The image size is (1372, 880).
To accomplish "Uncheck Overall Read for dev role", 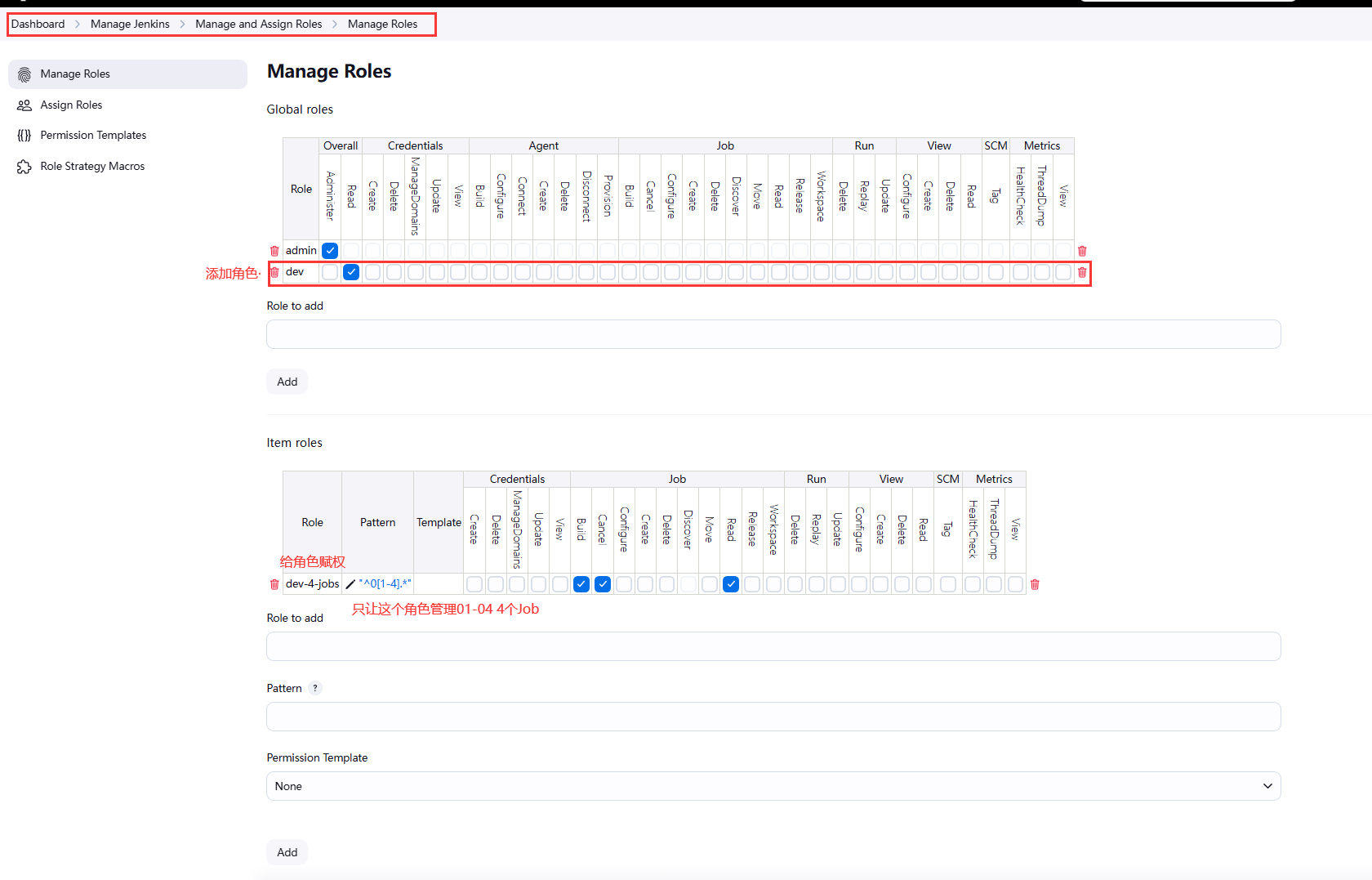I will 351,272.
